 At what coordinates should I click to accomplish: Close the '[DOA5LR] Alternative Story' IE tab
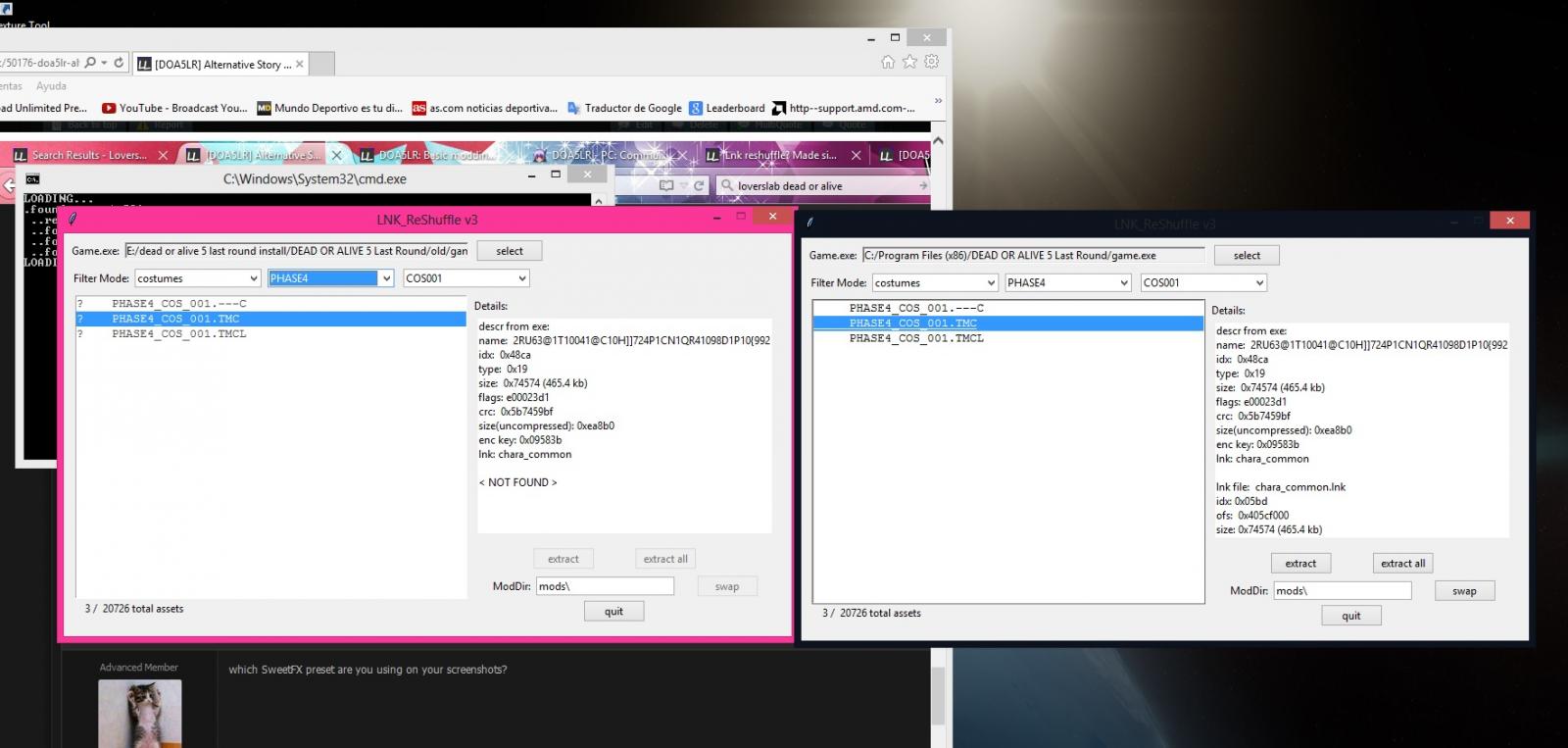pyautogui.click(x=300, y=65)
